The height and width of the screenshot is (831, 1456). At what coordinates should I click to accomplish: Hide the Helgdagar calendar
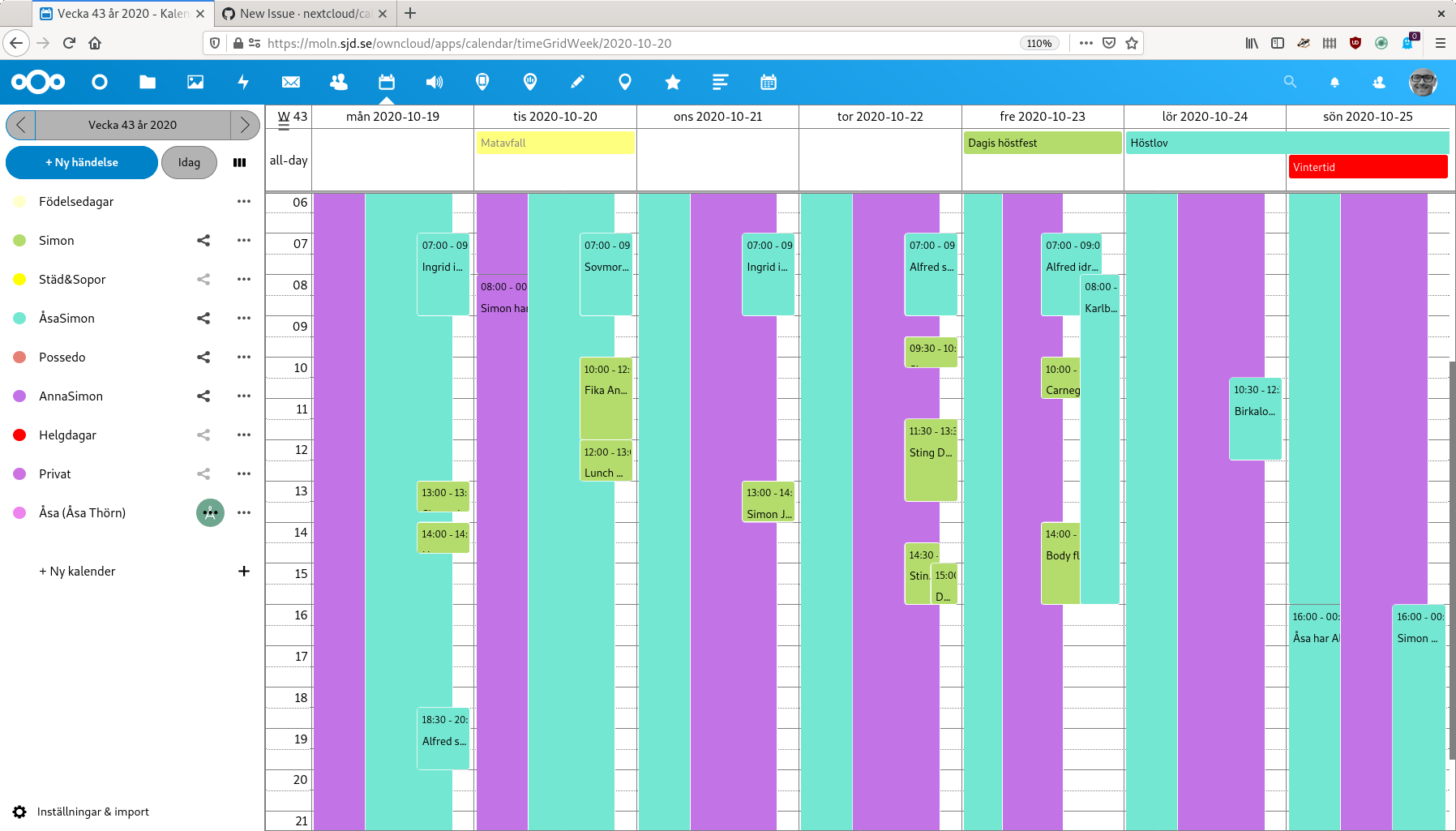click(19, 435)
